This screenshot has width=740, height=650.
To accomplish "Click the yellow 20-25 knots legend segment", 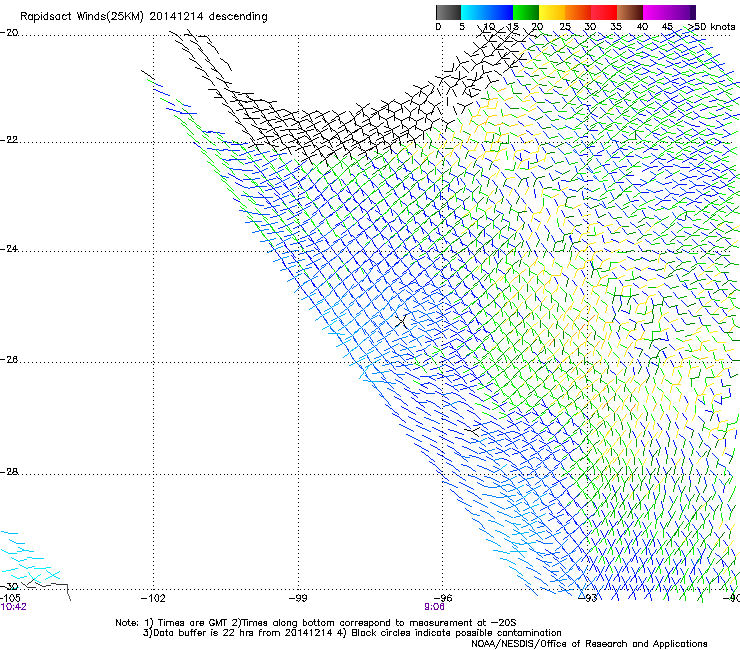I will [x=552, y=12].
